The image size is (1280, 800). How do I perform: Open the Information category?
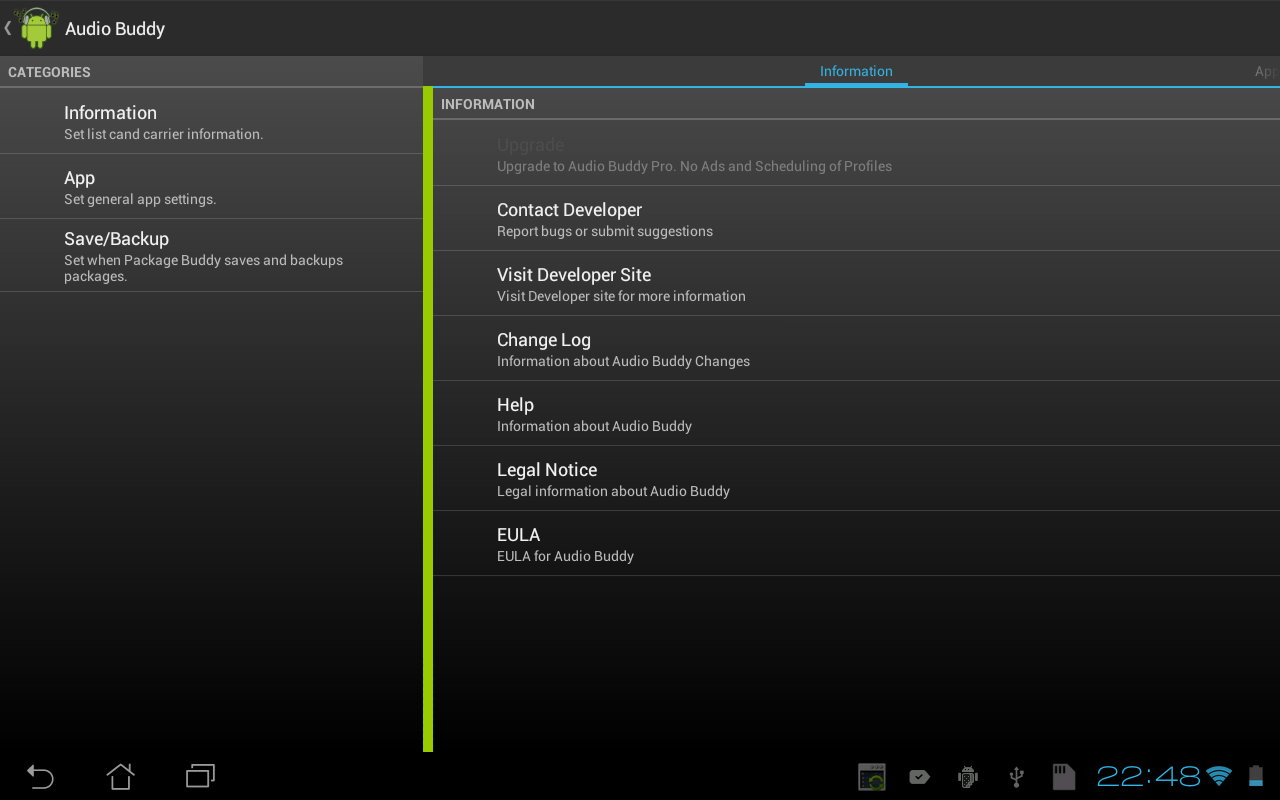tap(211, 121)
